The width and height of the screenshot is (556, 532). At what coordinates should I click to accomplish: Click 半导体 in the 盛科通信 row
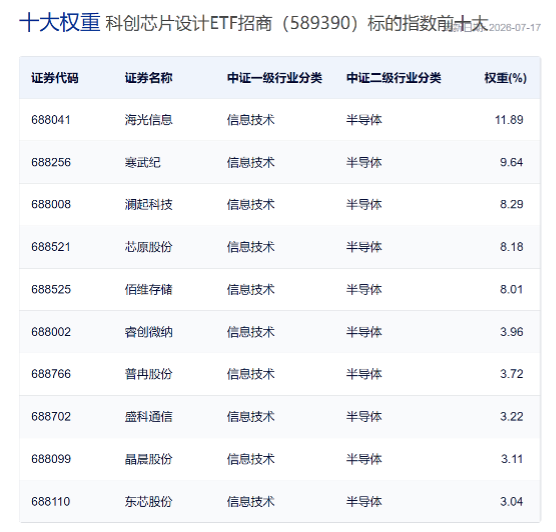[x=364, y=416]
